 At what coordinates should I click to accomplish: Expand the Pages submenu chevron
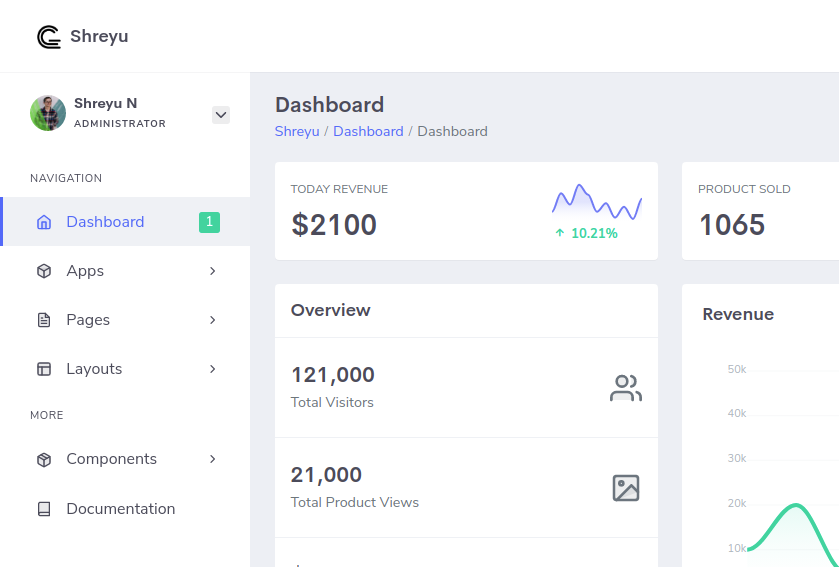(x=213, y=320)
